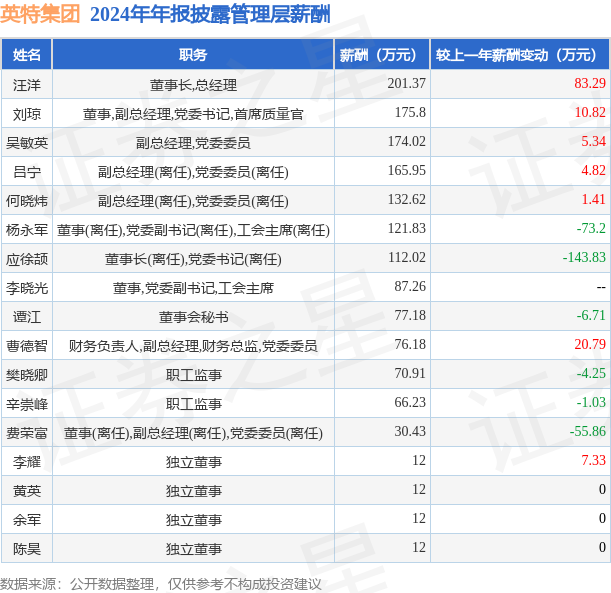Click the name cell 曹德智
This screenshot has width=611, height=593.
pos(26,346)
